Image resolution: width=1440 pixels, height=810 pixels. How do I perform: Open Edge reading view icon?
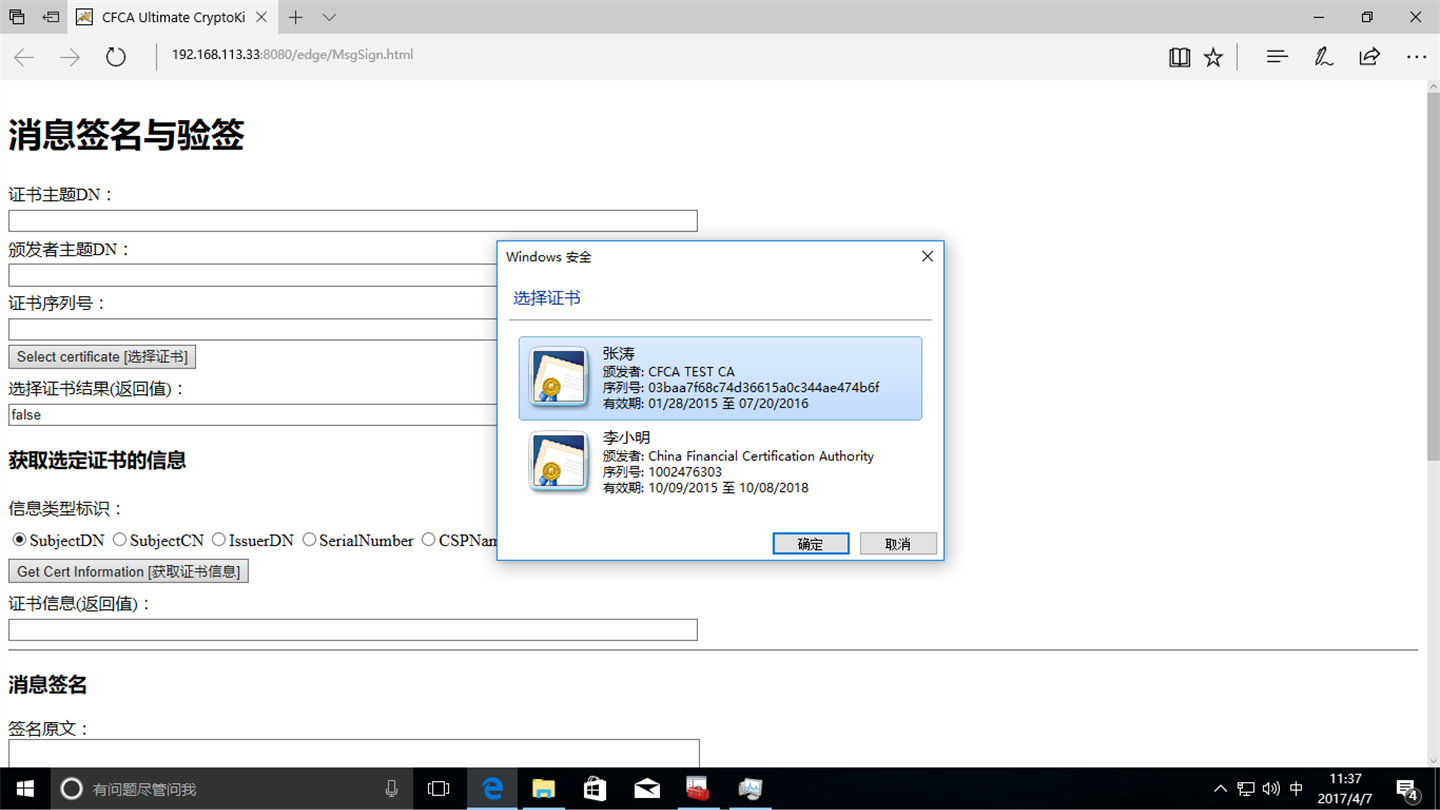tap(1180, 57)
